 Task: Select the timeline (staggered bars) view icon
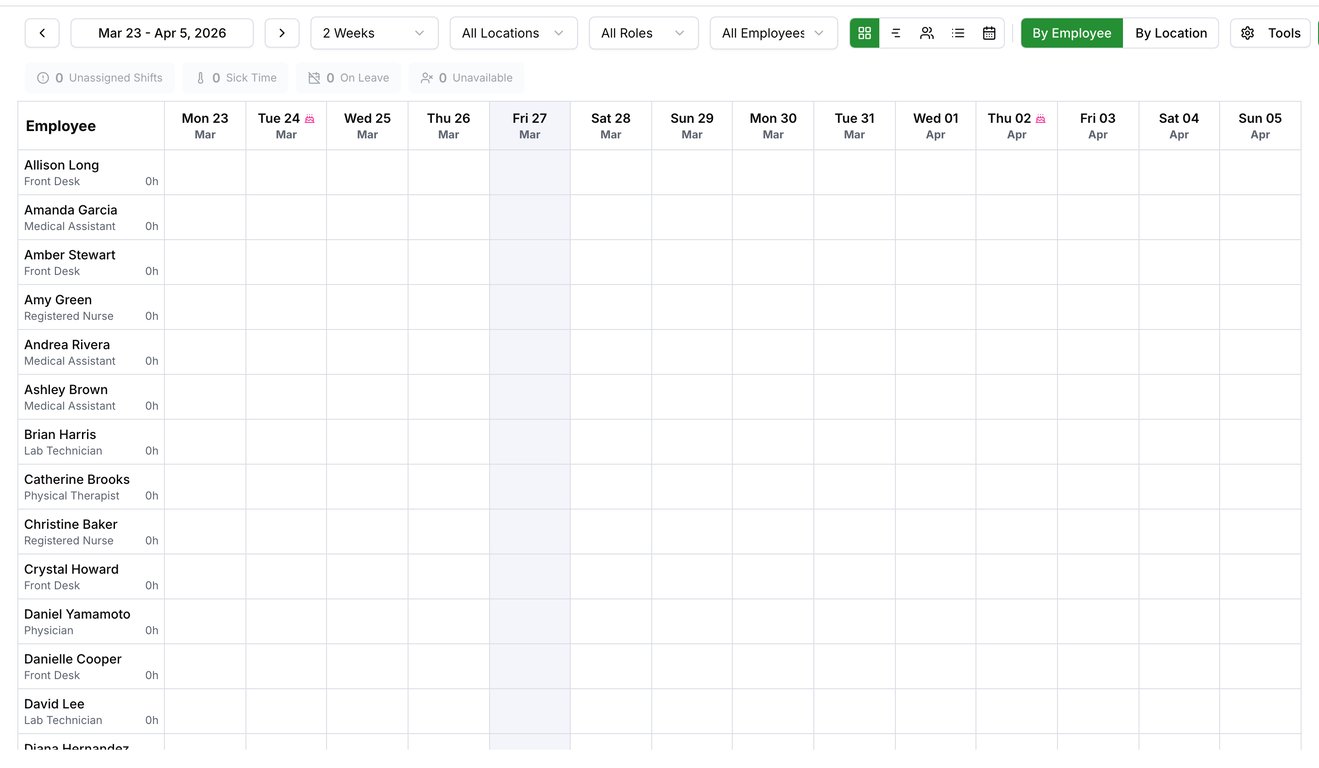[896, 33]
